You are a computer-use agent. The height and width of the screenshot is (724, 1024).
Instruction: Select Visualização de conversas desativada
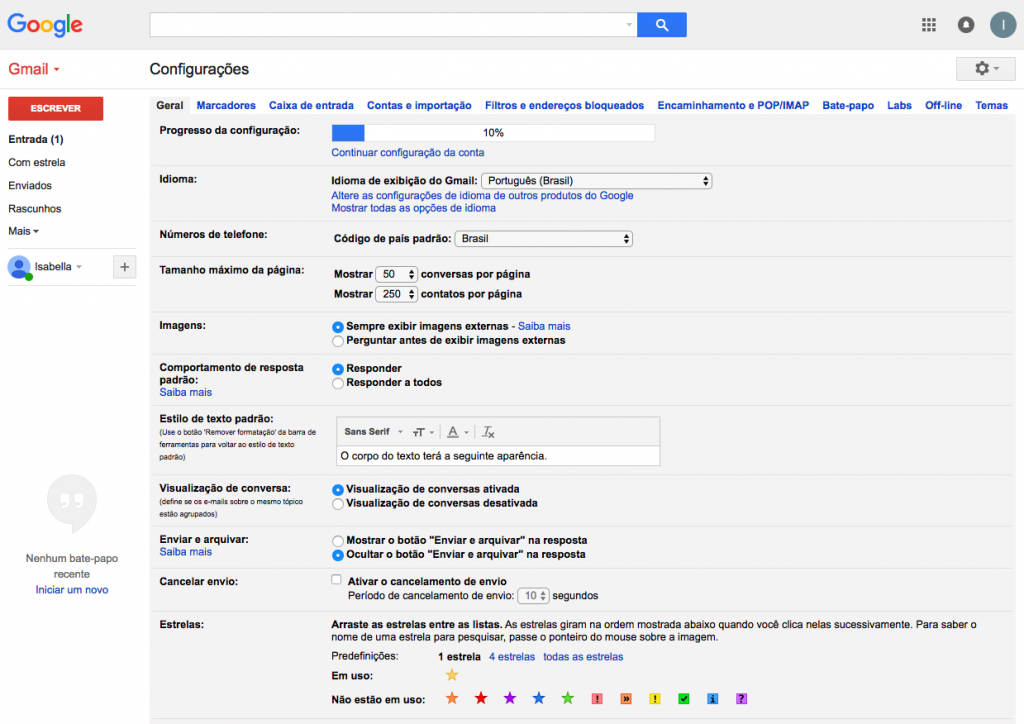[338, 504]
